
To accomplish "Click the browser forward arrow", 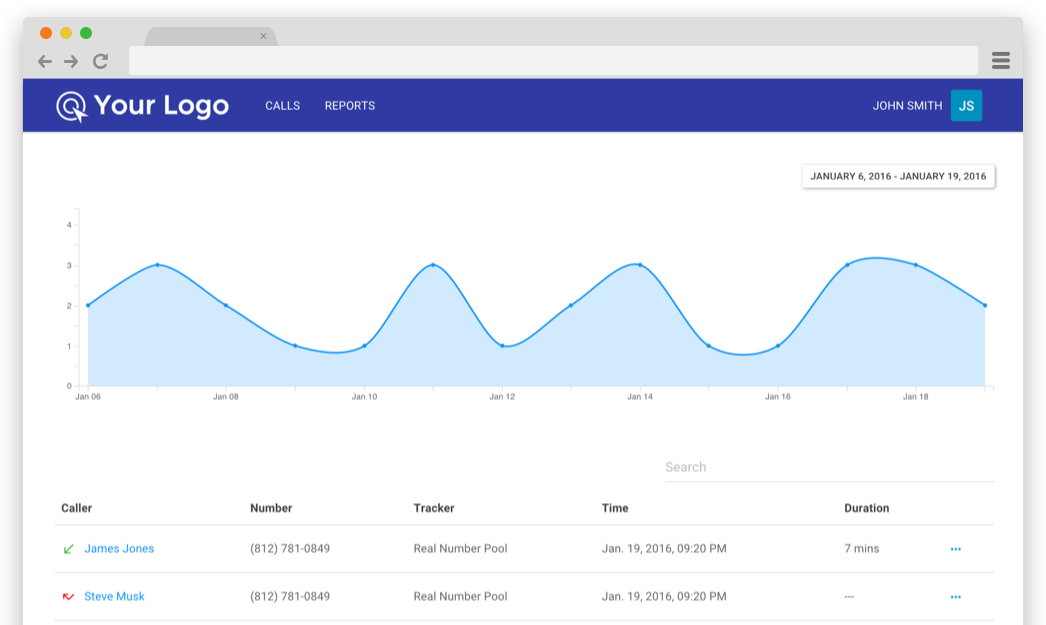I will [x=71, y=61].
